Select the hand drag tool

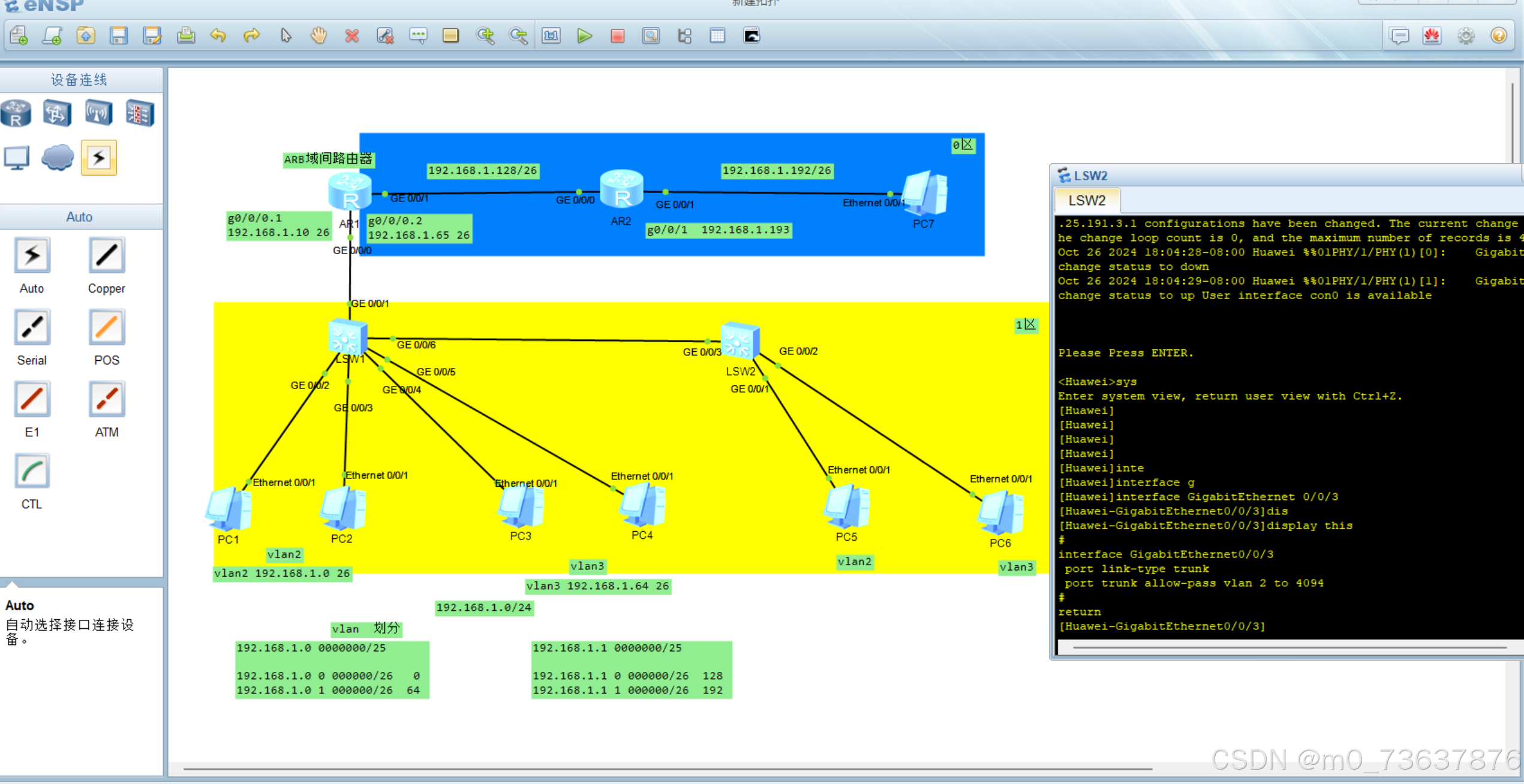click(318, 36)
